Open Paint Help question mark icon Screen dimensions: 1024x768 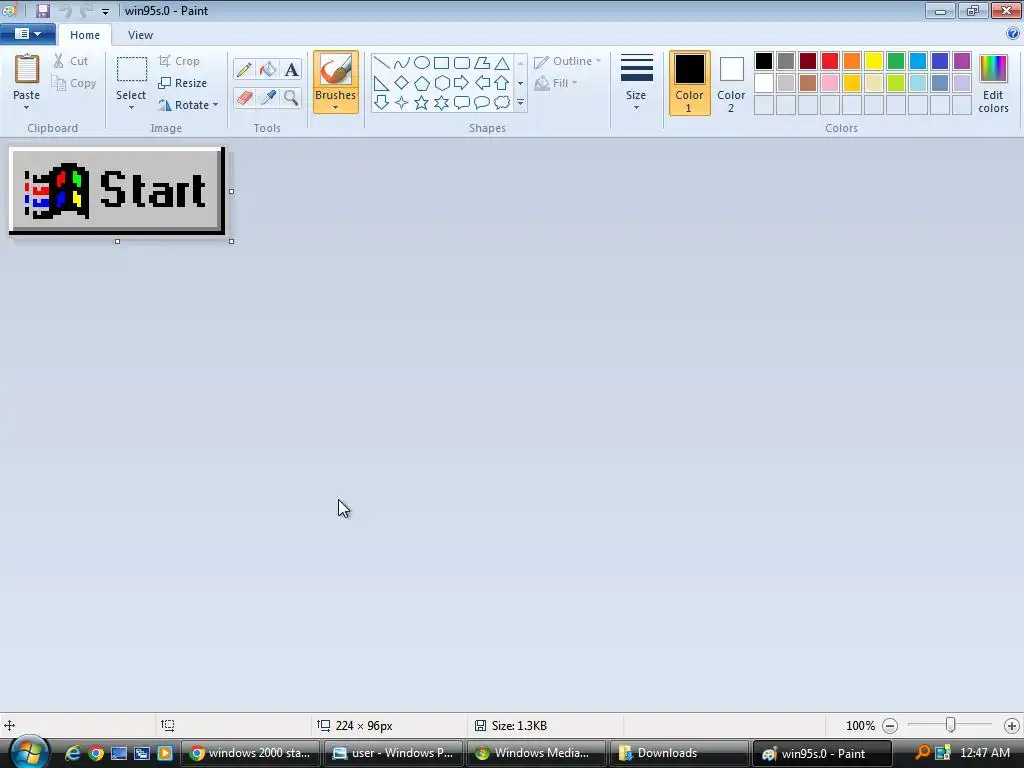pyautogui.click(x=1013, y=33)
